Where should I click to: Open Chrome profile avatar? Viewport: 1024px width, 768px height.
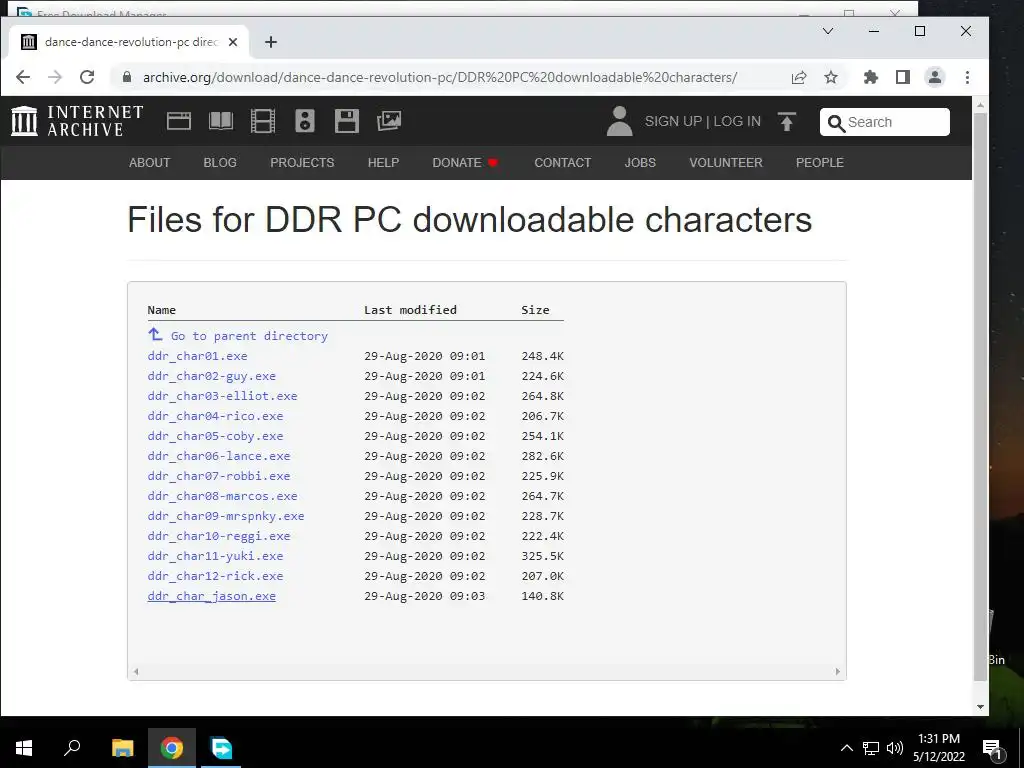[935, 77]
